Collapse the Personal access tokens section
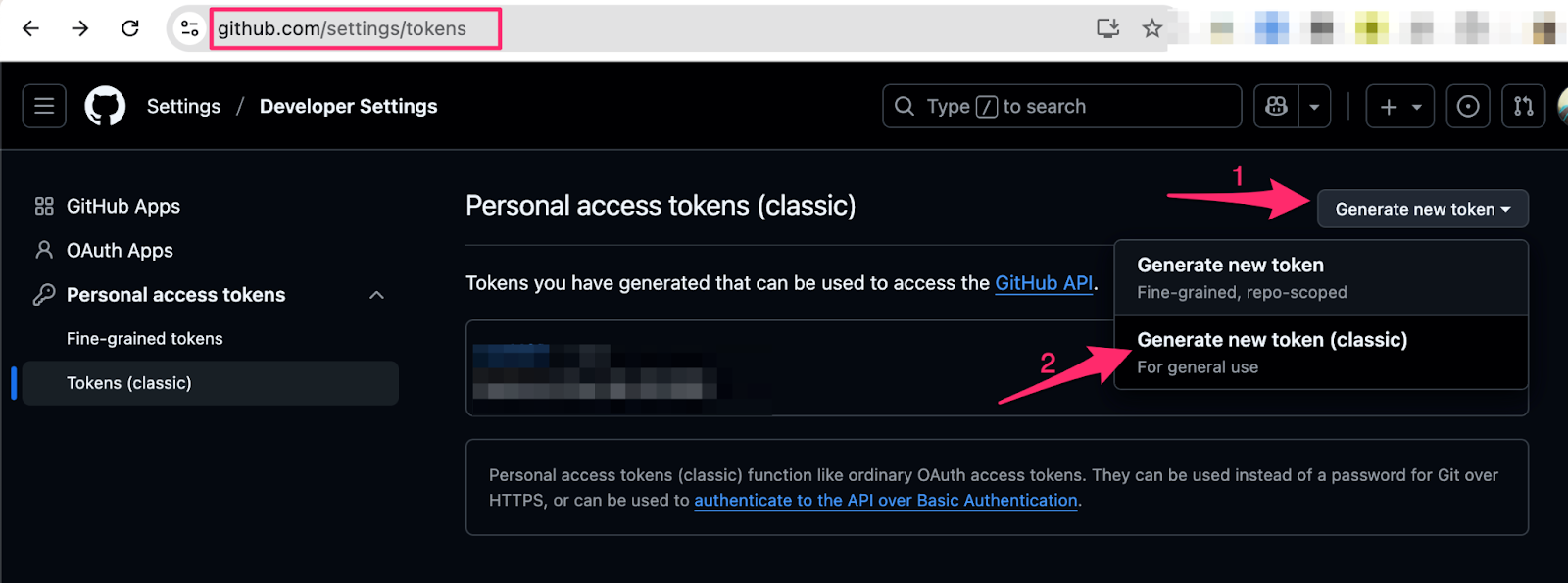Screen dimensions: 1568x583 pos(376,295)
